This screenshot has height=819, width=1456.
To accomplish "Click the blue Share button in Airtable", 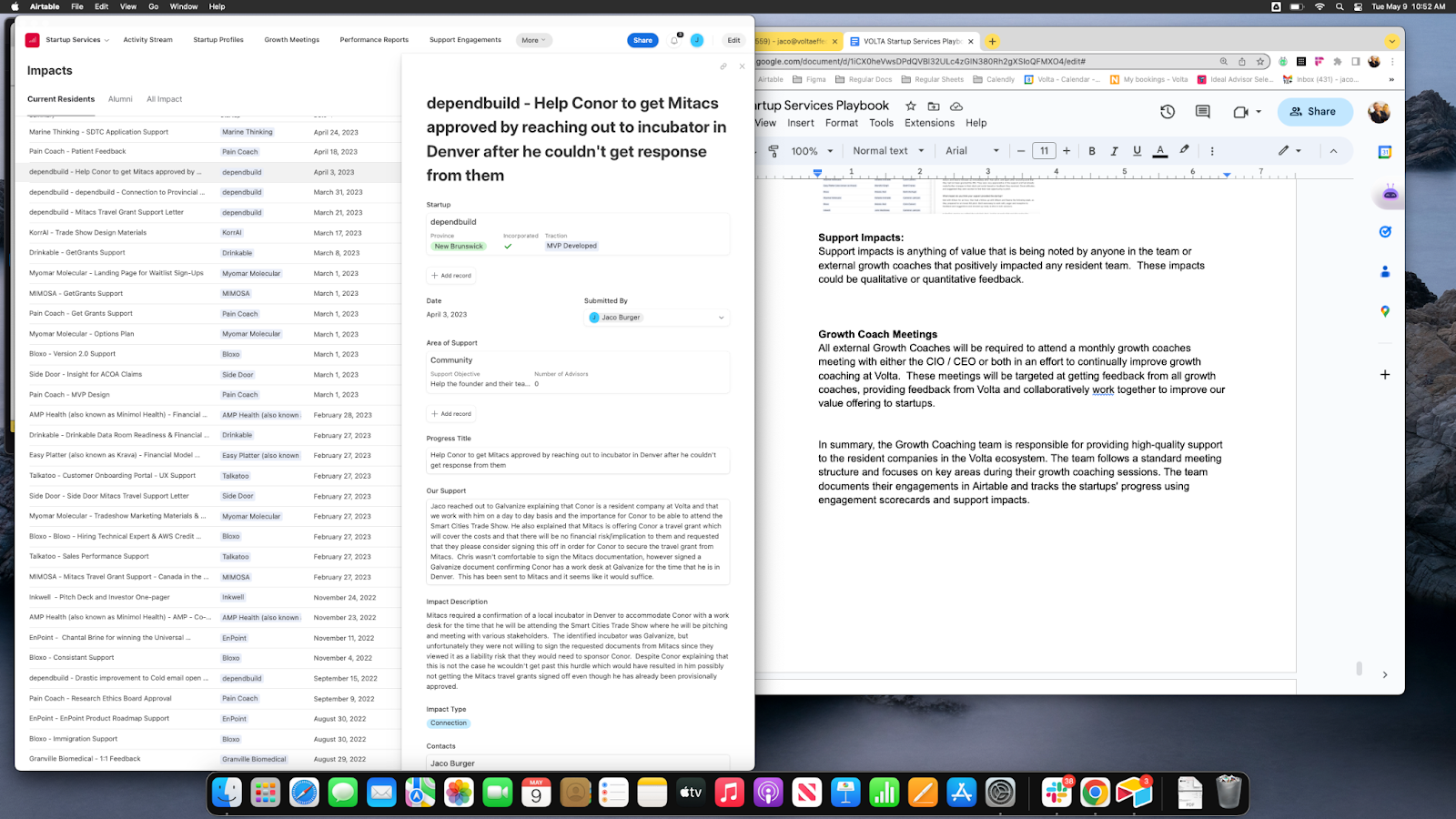I will [642, 40].
